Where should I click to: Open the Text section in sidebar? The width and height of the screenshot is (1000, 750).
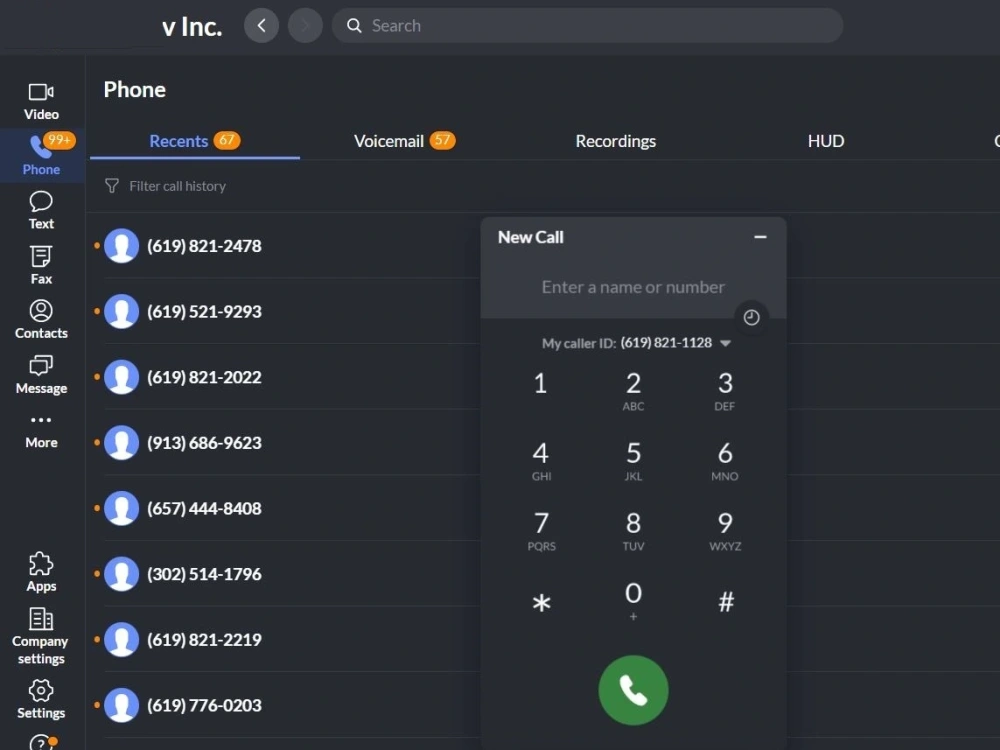tap(41, 210)
